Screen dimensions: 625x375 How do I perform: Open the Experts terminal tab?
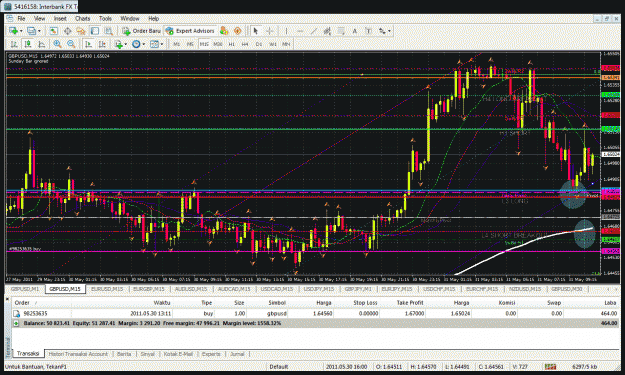pyautogui.click(x=211, y=354)
